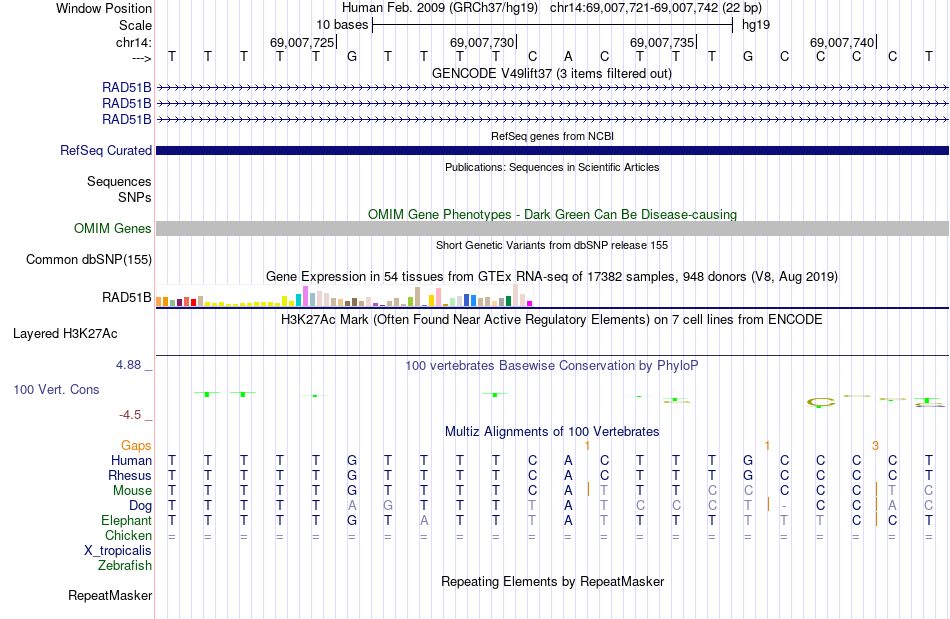
Task: Open the Repeating Elements by RepeatMasker title
Action: 552,581
